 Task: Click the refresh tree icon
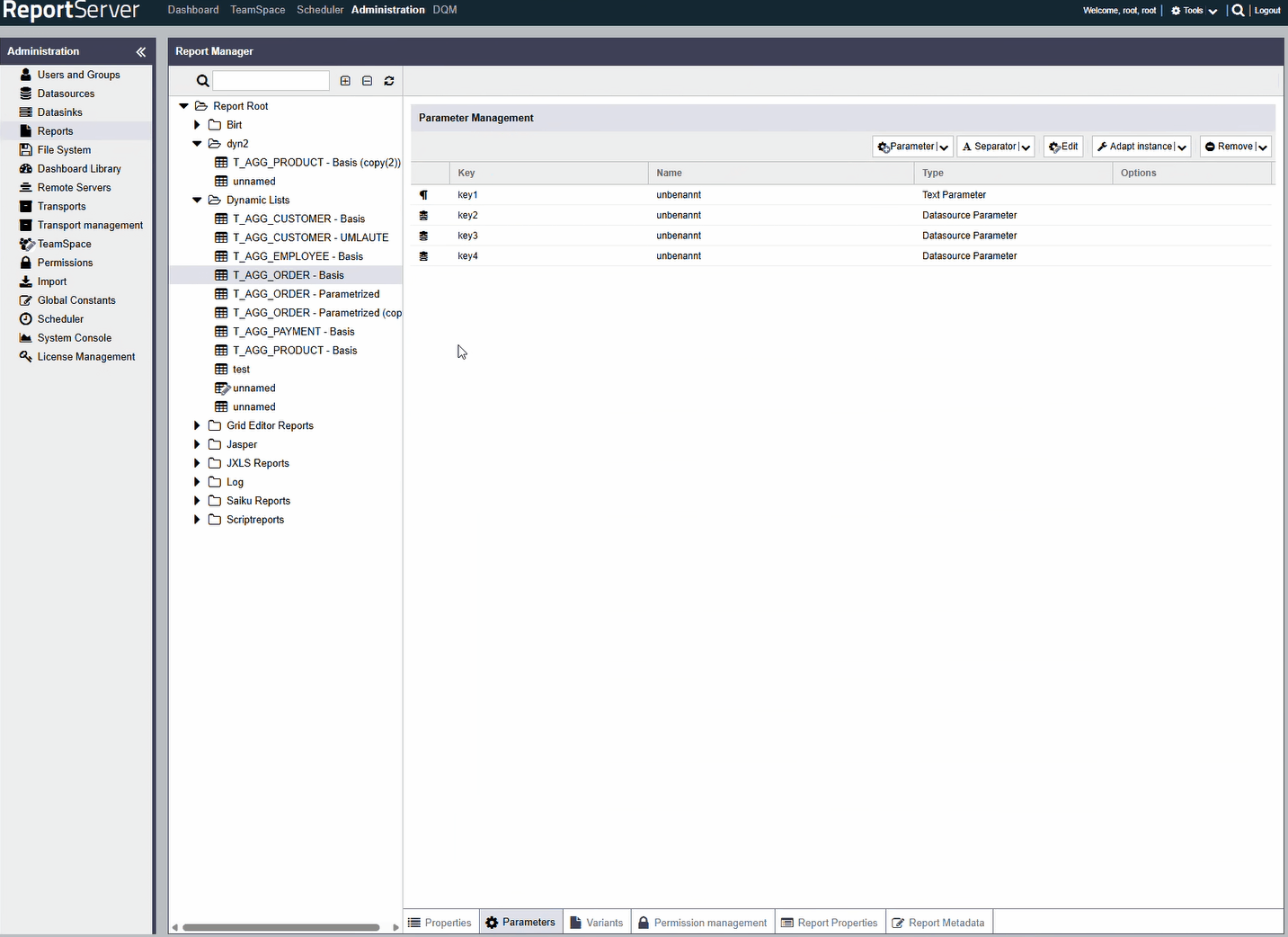pos(389,81)
